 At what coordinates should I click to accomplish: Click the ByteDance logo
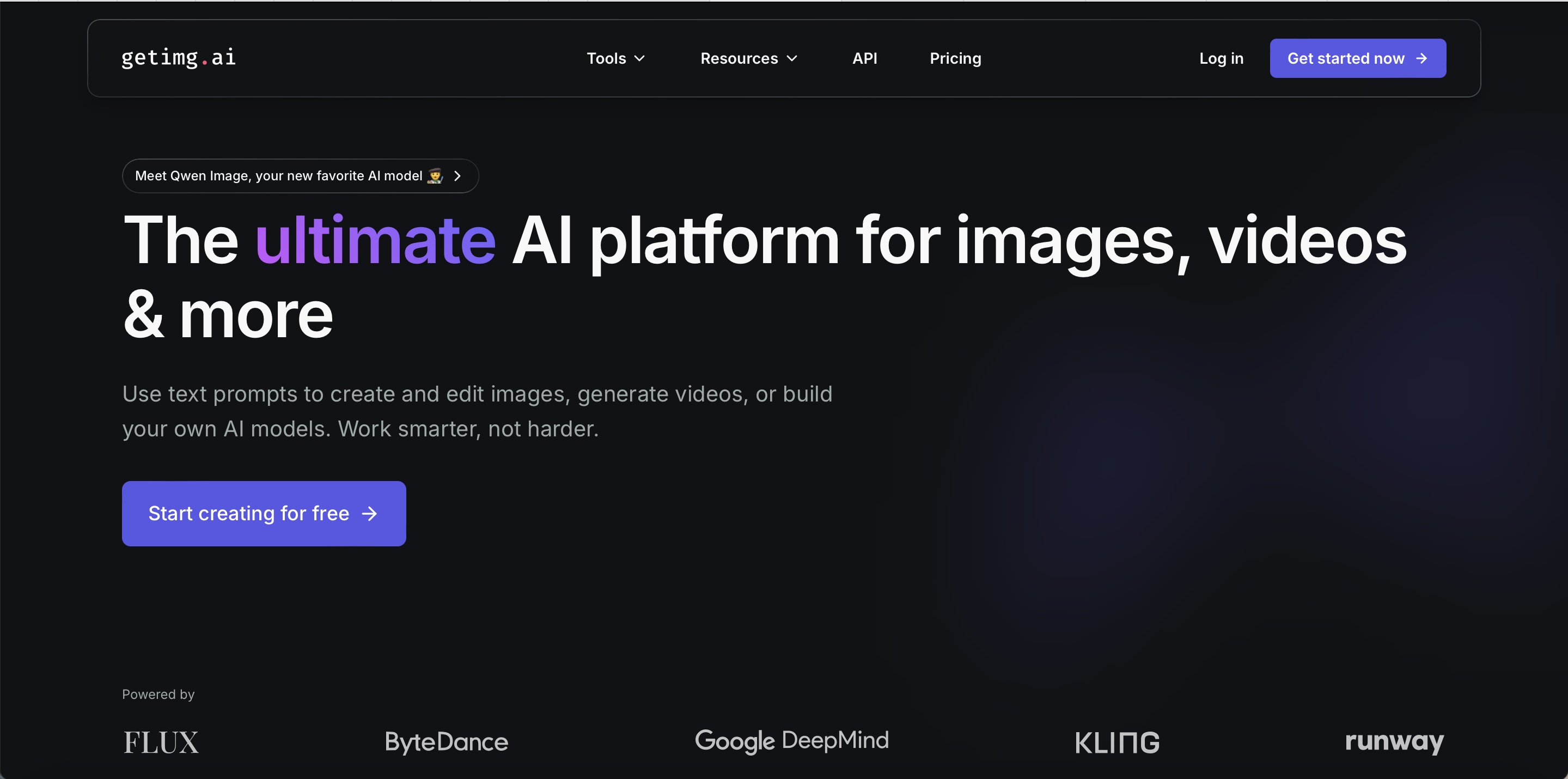tap(446, 742)
